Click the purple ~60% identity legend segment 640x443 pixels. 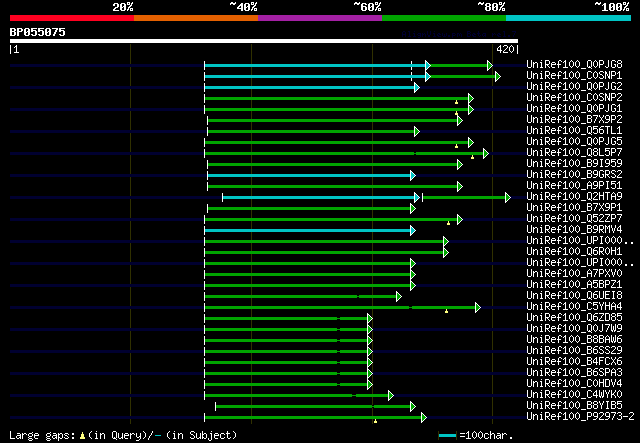(320, 18)
